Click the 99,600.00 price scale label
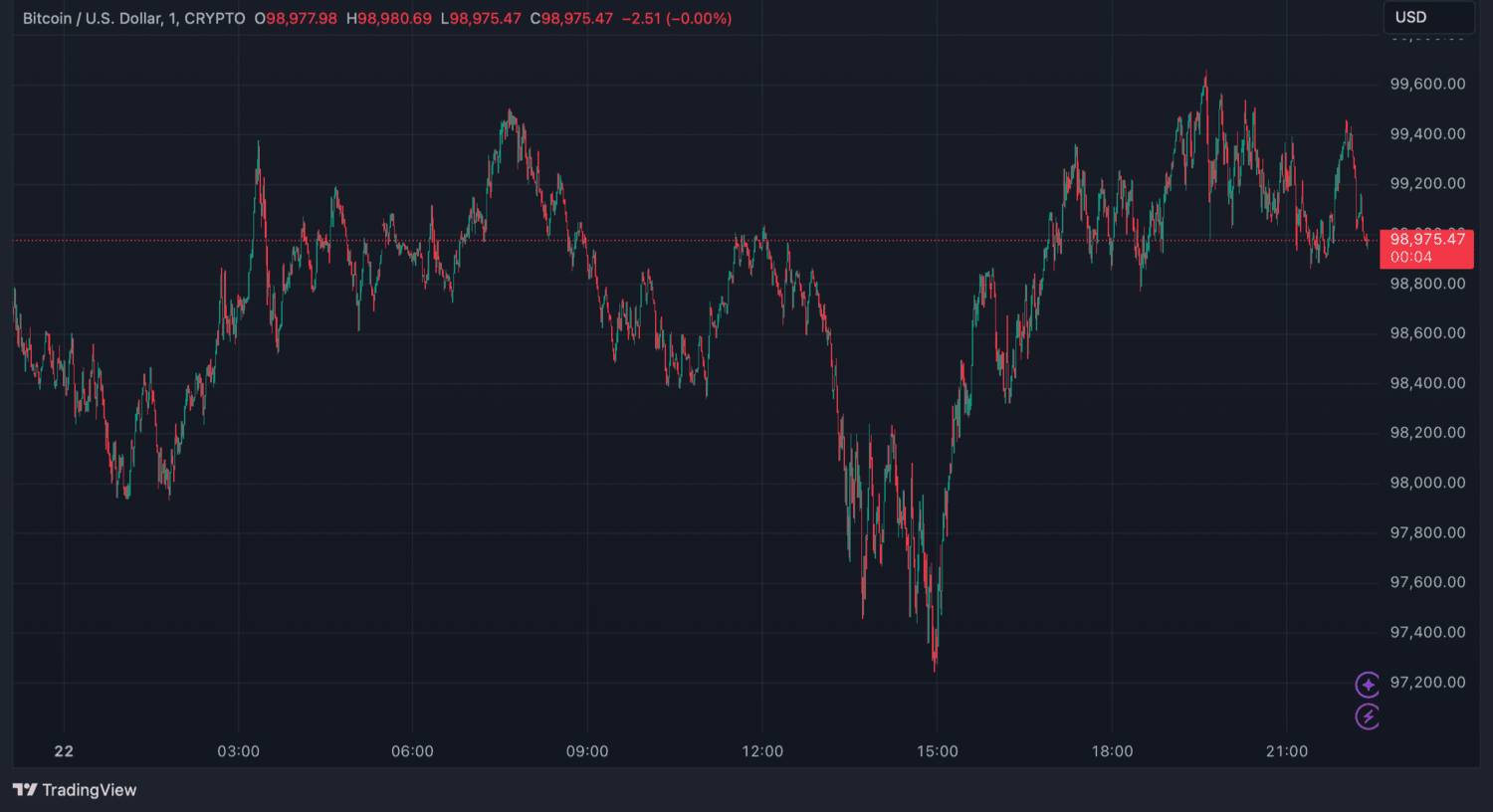1493x812 pixels. pos(1427,84)
